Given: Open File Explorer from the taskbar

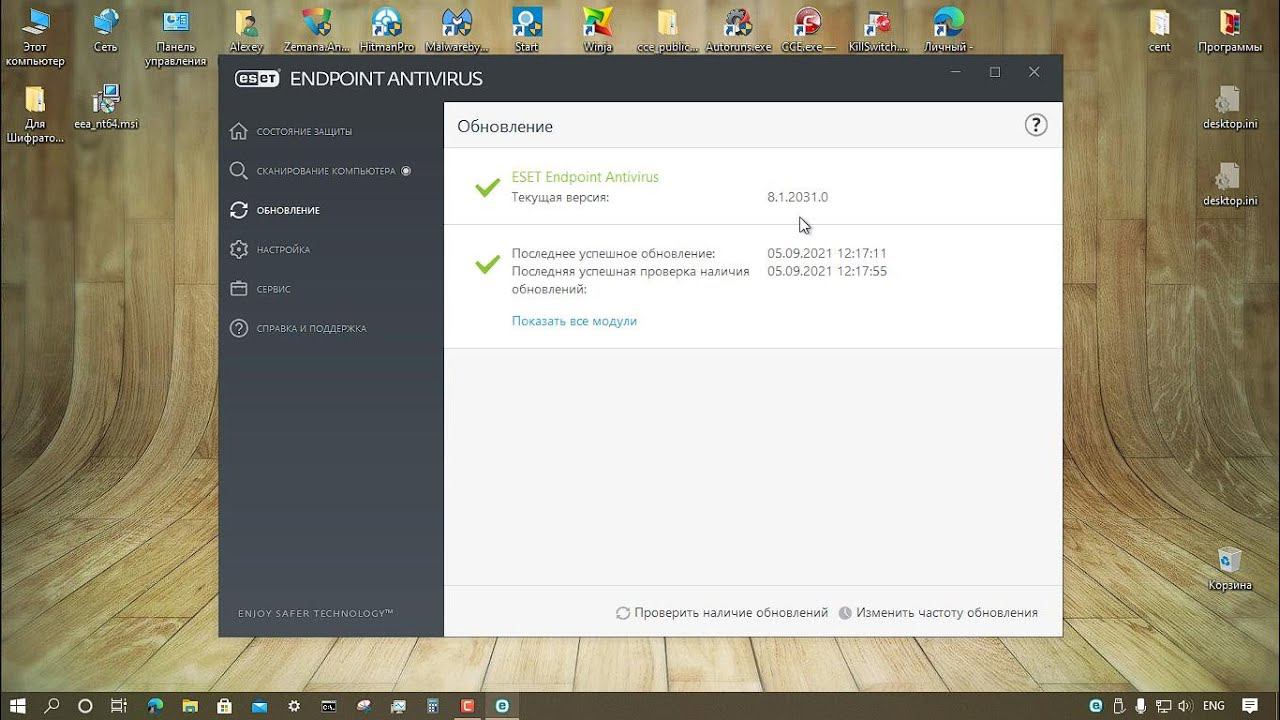Looking at the screenshot, I should tap(190, 706).
